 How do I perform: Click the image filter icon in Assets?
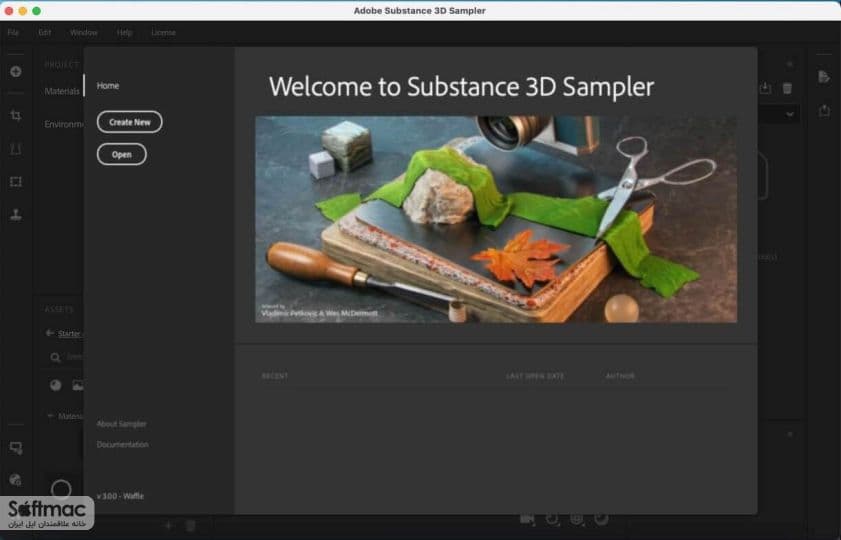[78, 385]
